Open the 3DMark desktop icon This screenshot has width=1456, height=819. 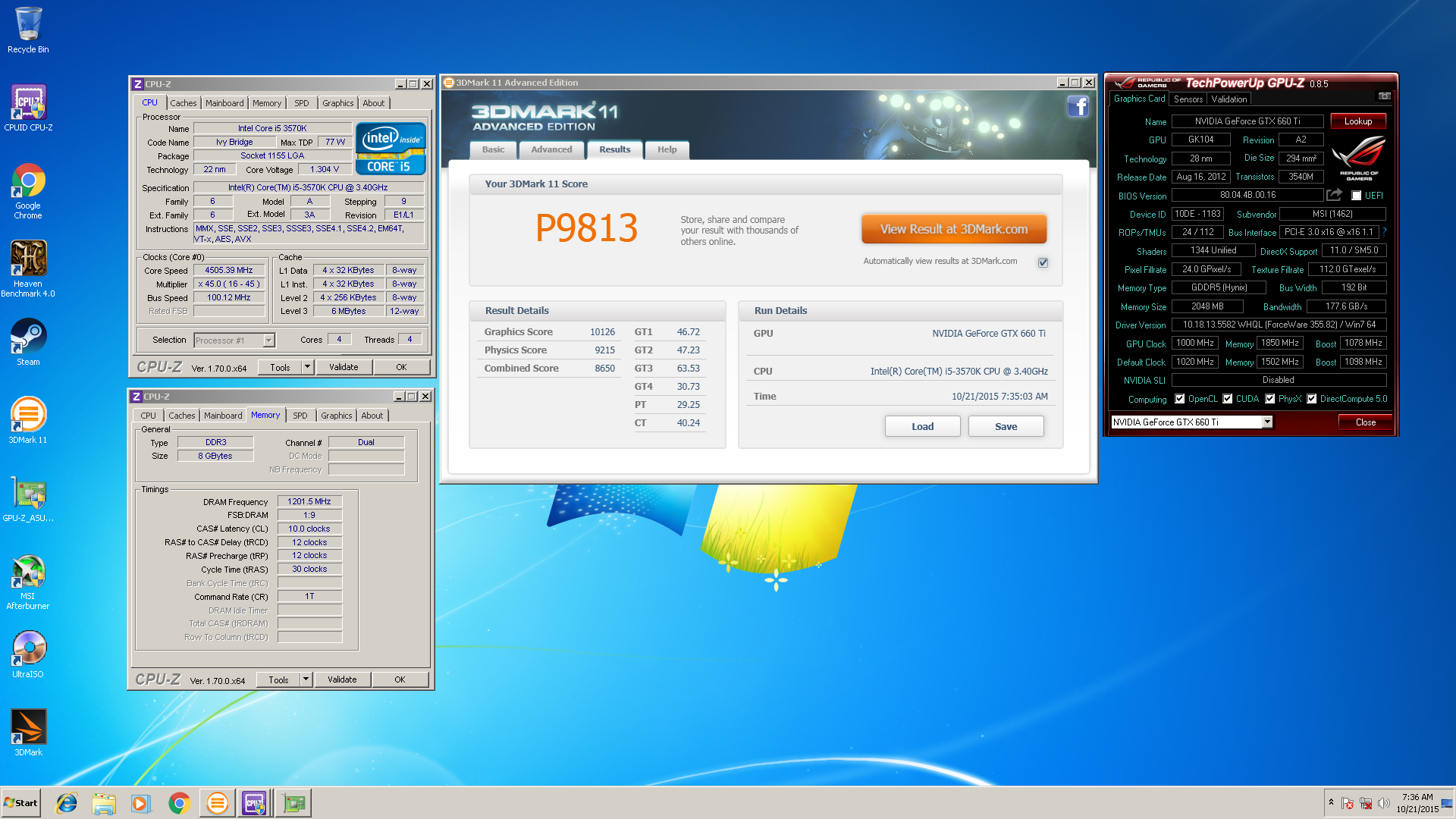coord(28,733)
